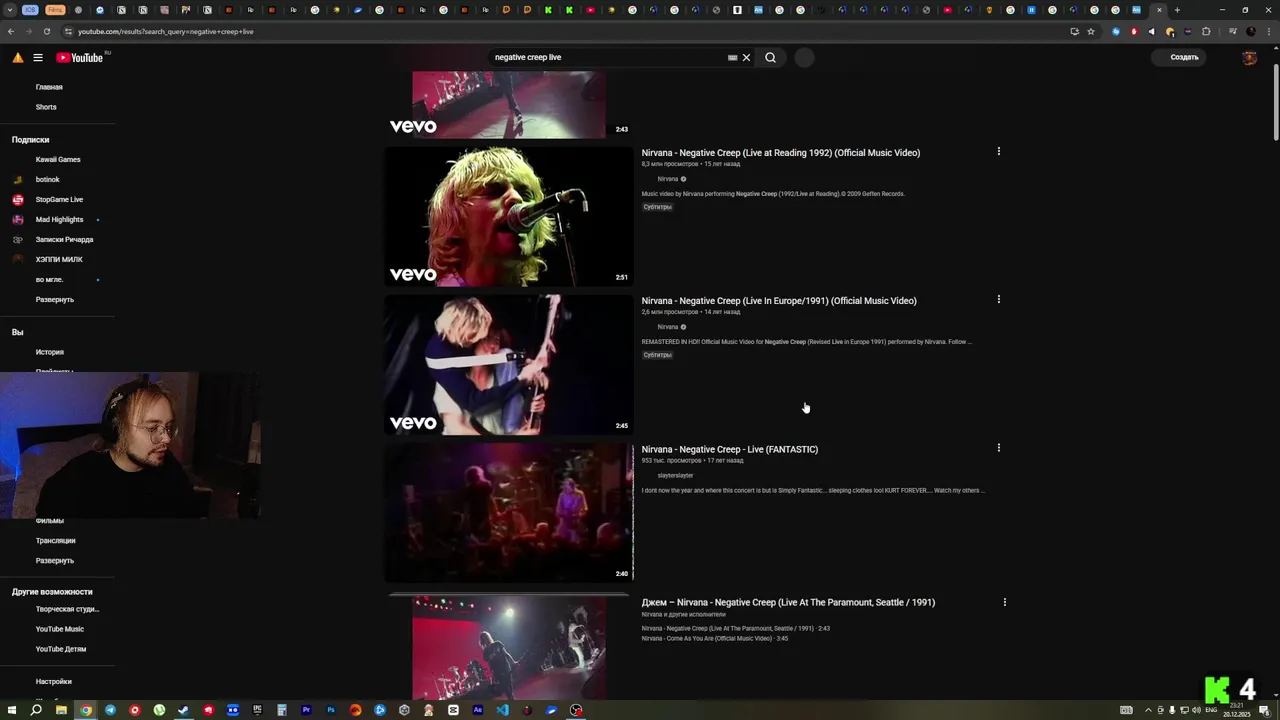Open a new browser tab with plus

point(1177,10)
